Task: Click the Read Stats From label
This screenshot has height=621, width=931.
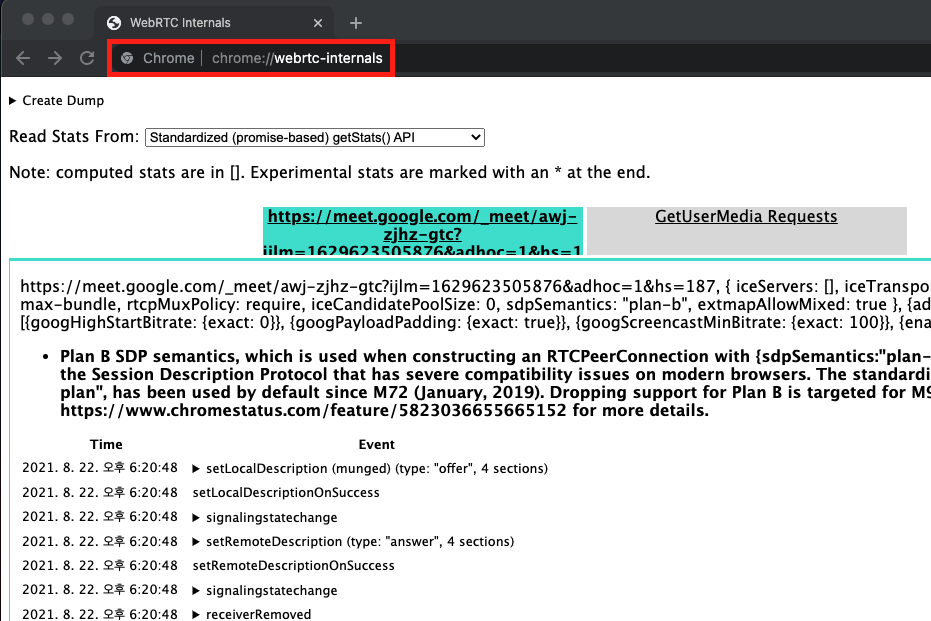Action: [x=74, y=137]
